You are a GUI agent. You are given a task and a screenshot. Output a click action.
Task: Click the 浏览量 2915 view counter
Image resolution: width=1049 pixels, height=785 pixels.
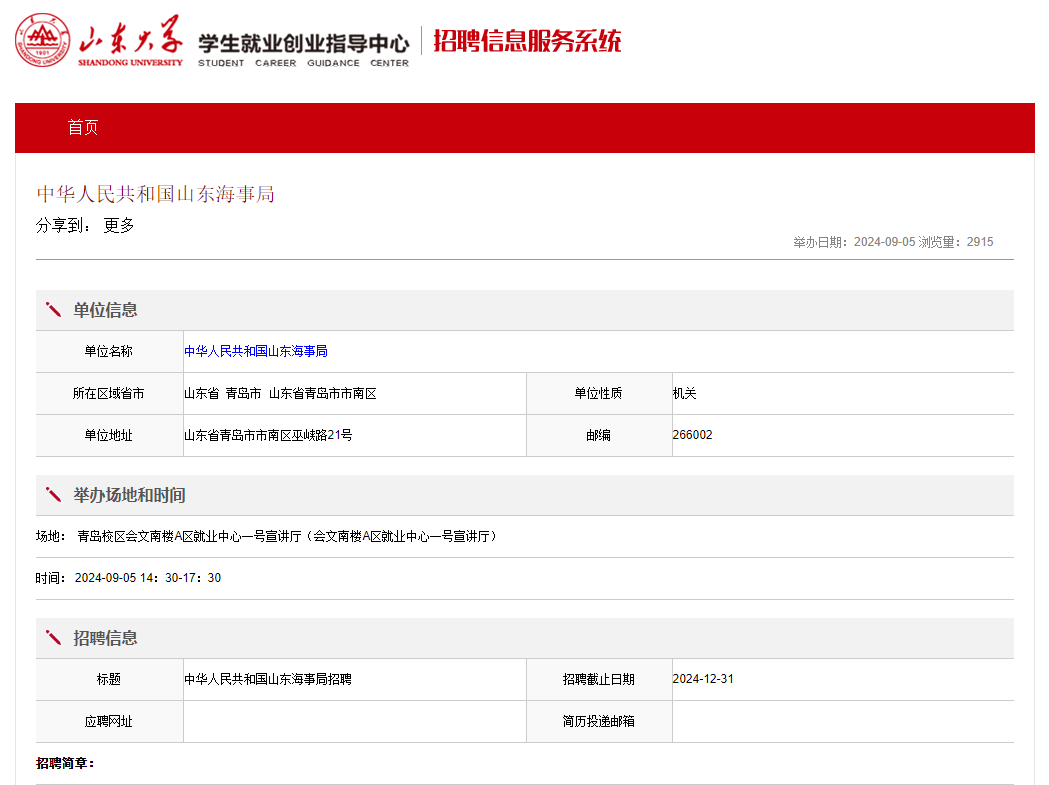(x=956, y=242)
